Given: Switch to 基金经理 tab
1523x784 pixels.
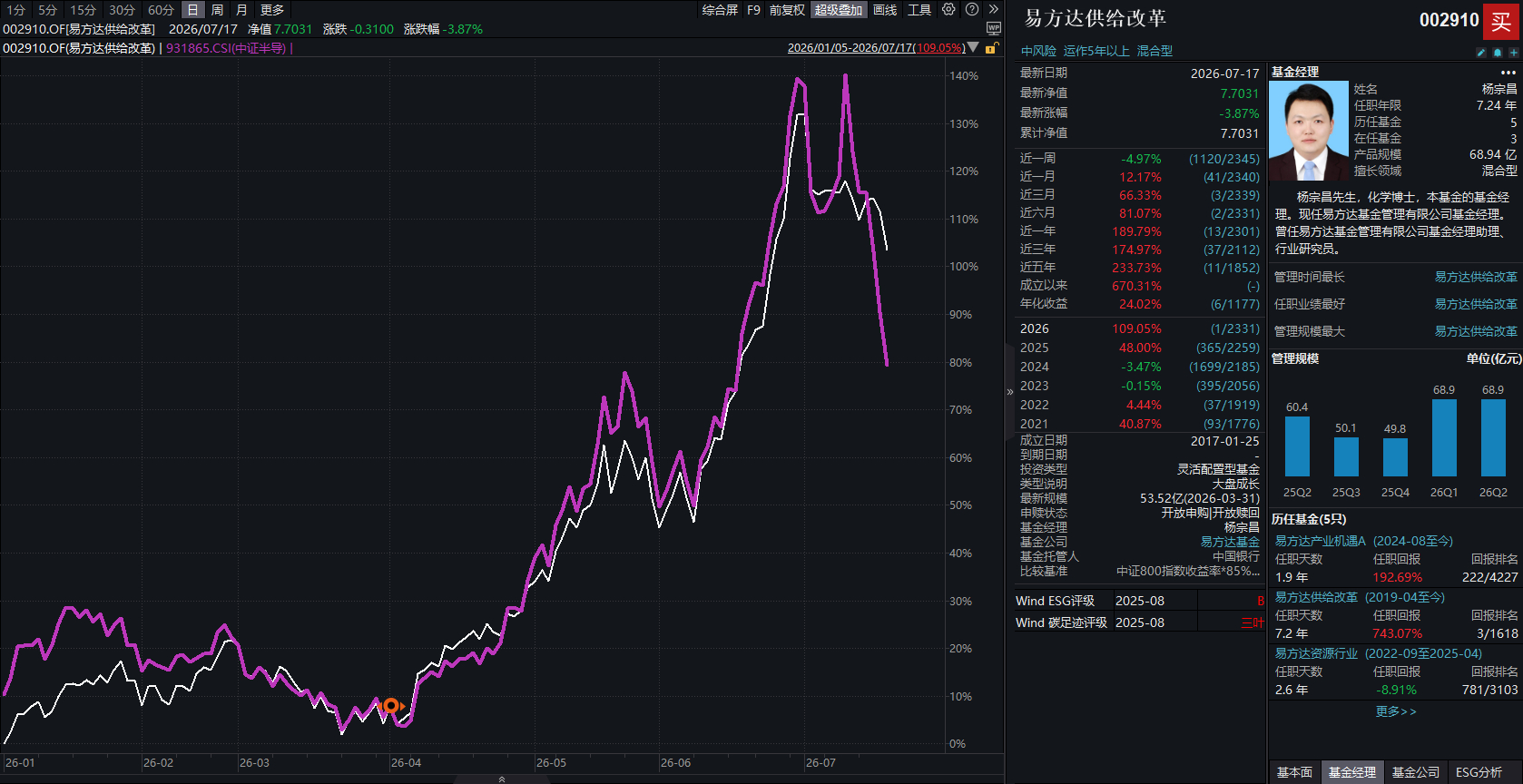Looking at the screenshot, I should pyautogui.click(x=1352, y=772).
